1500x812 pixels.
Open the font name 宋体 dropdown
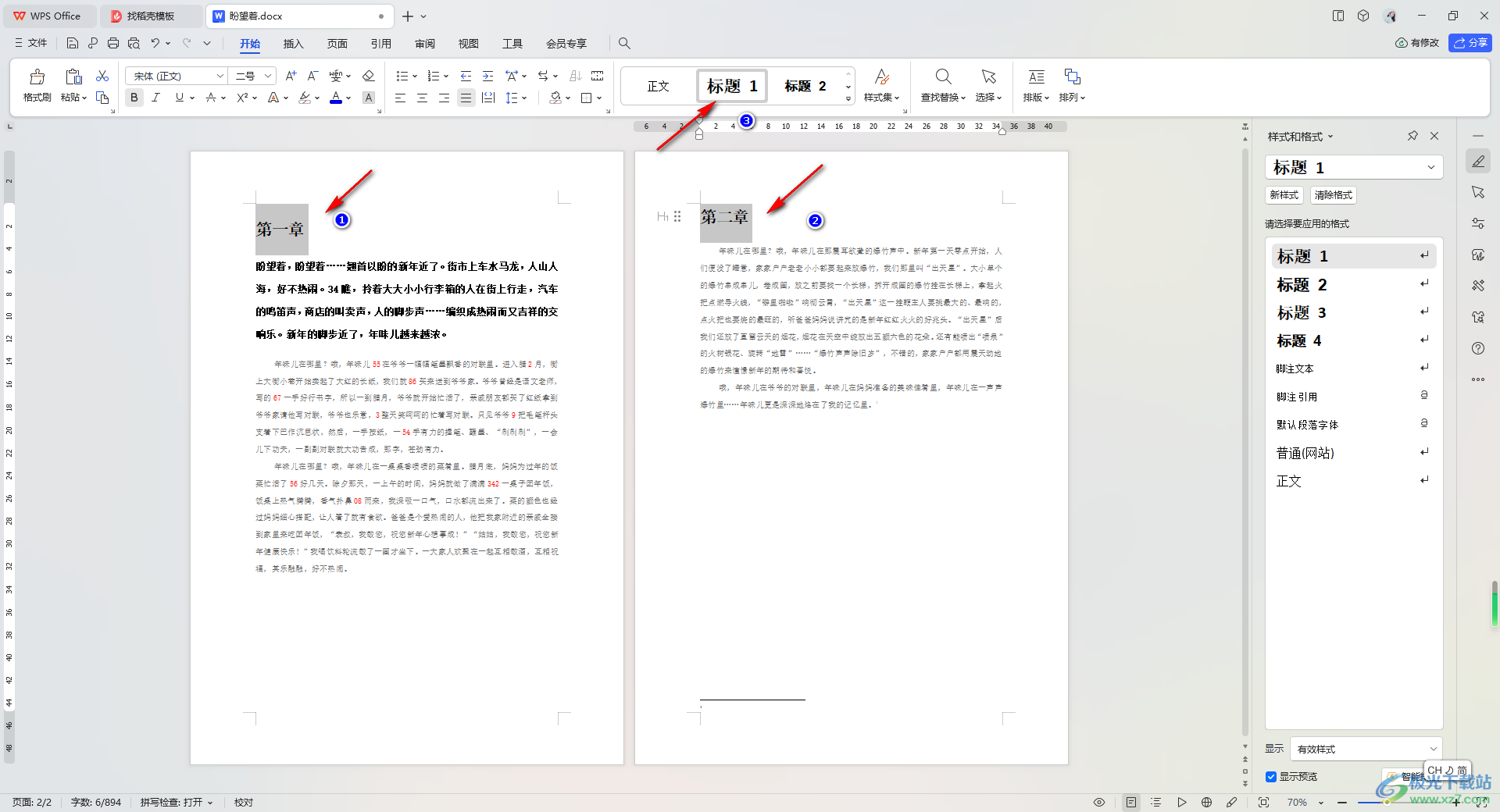pos(220,76)
